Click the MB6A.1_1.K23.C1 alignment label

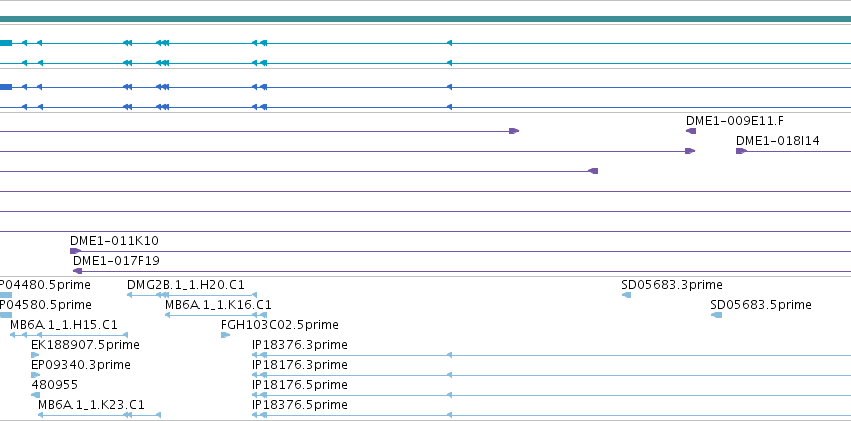click(x=91, y=405)
